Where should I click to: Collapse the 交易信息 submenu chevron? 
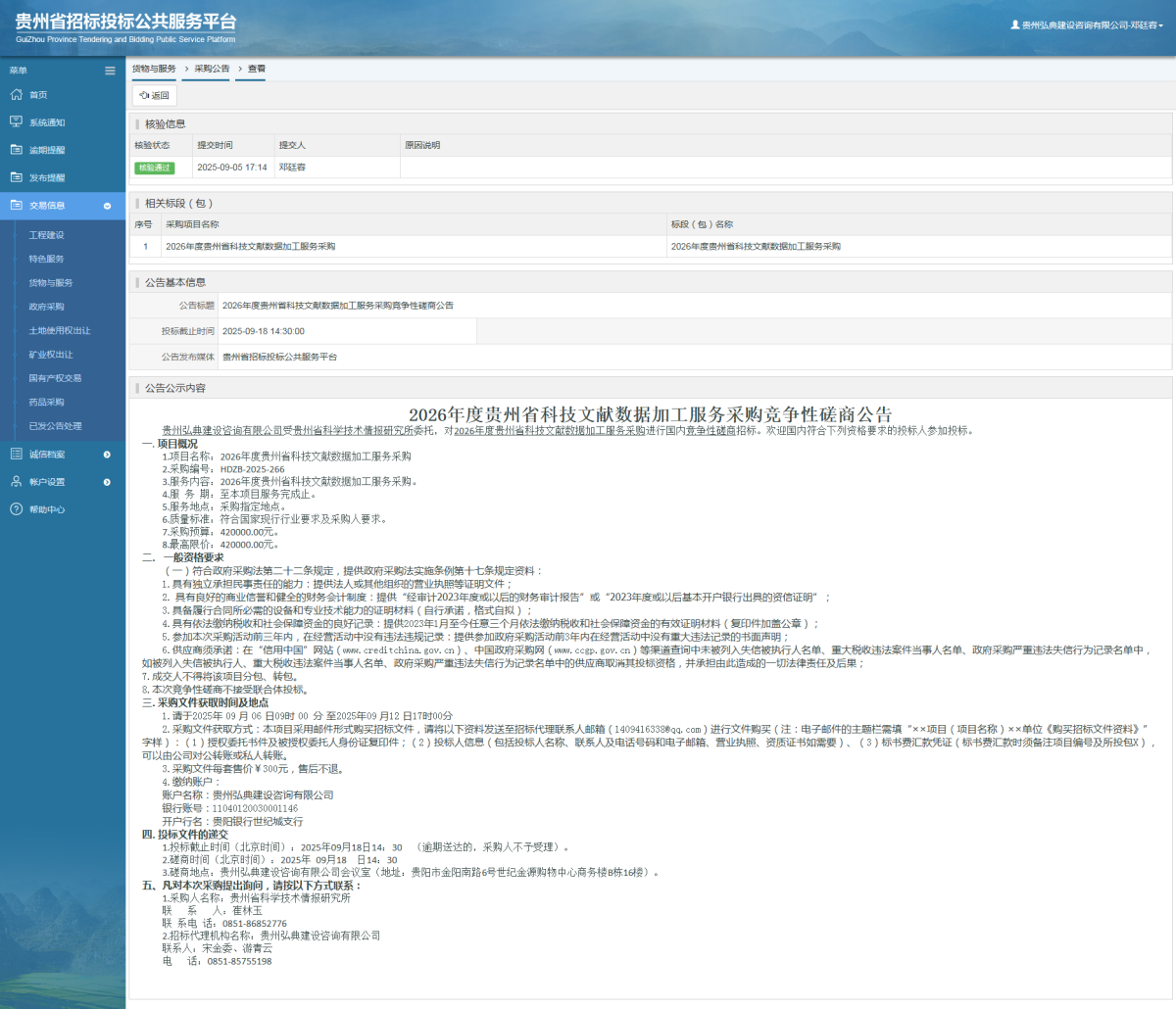[x=108, y=207]
